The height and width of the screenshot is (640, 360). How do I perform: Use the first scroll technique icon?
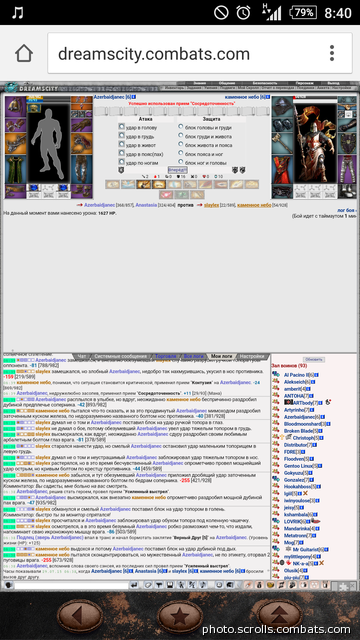click(112, 184)
